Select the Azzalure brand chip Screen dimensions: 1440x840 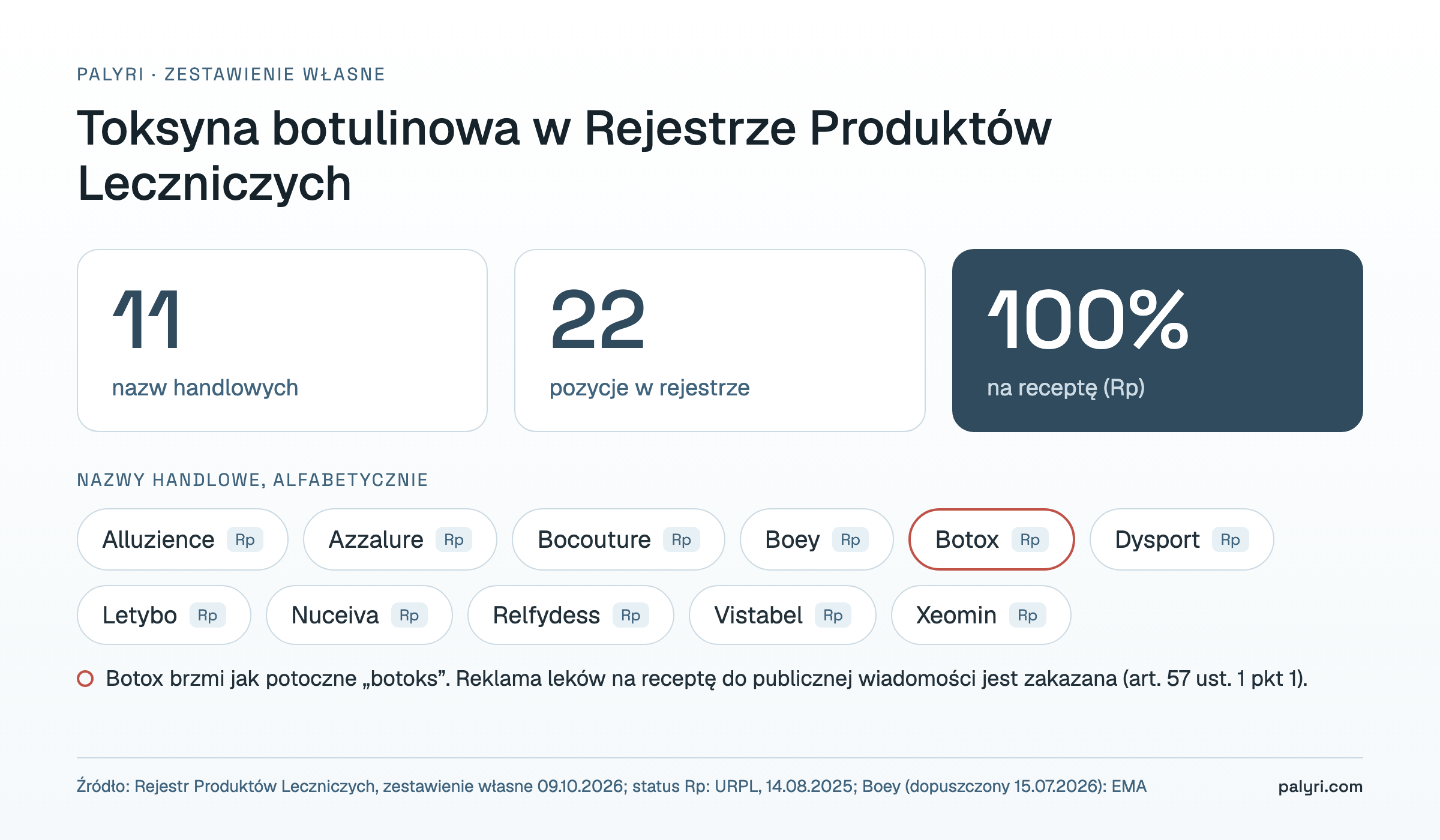pos(400,539)
